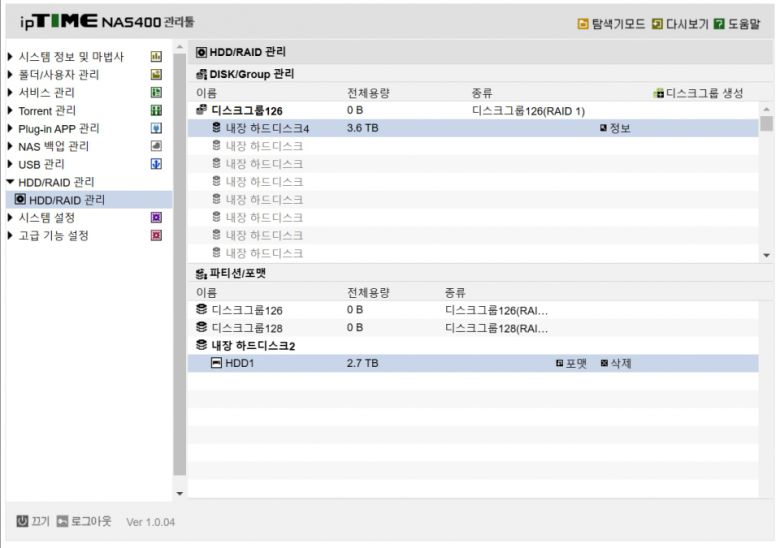Click the 서비스 관리 green icon
The height and width of the screenshot is (548, 780).
click(156, 92)
